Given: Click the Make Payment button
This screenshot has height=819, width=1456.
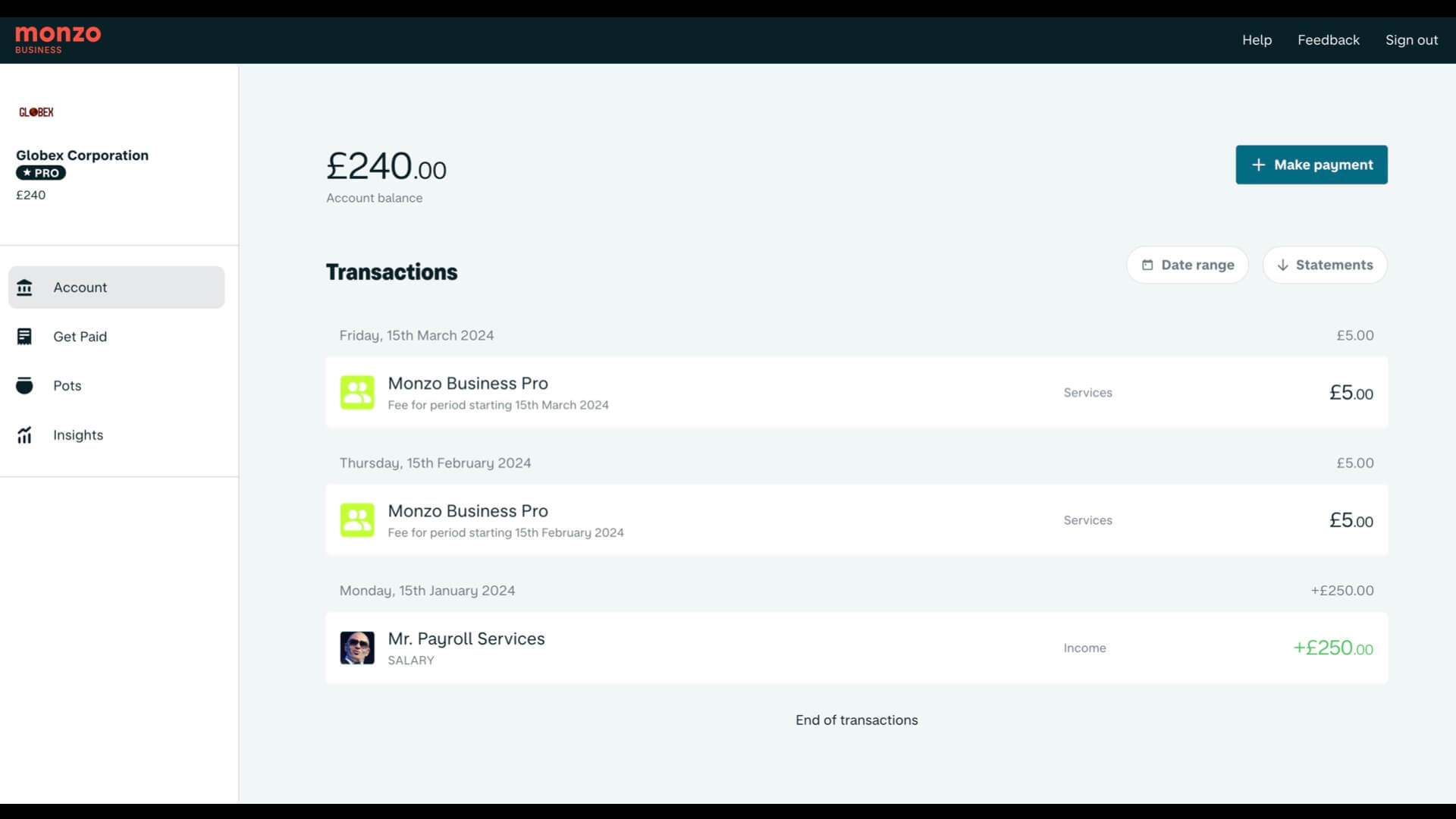Looking at the screenshot, I should pyautogui.click(x=1311, y=164).
